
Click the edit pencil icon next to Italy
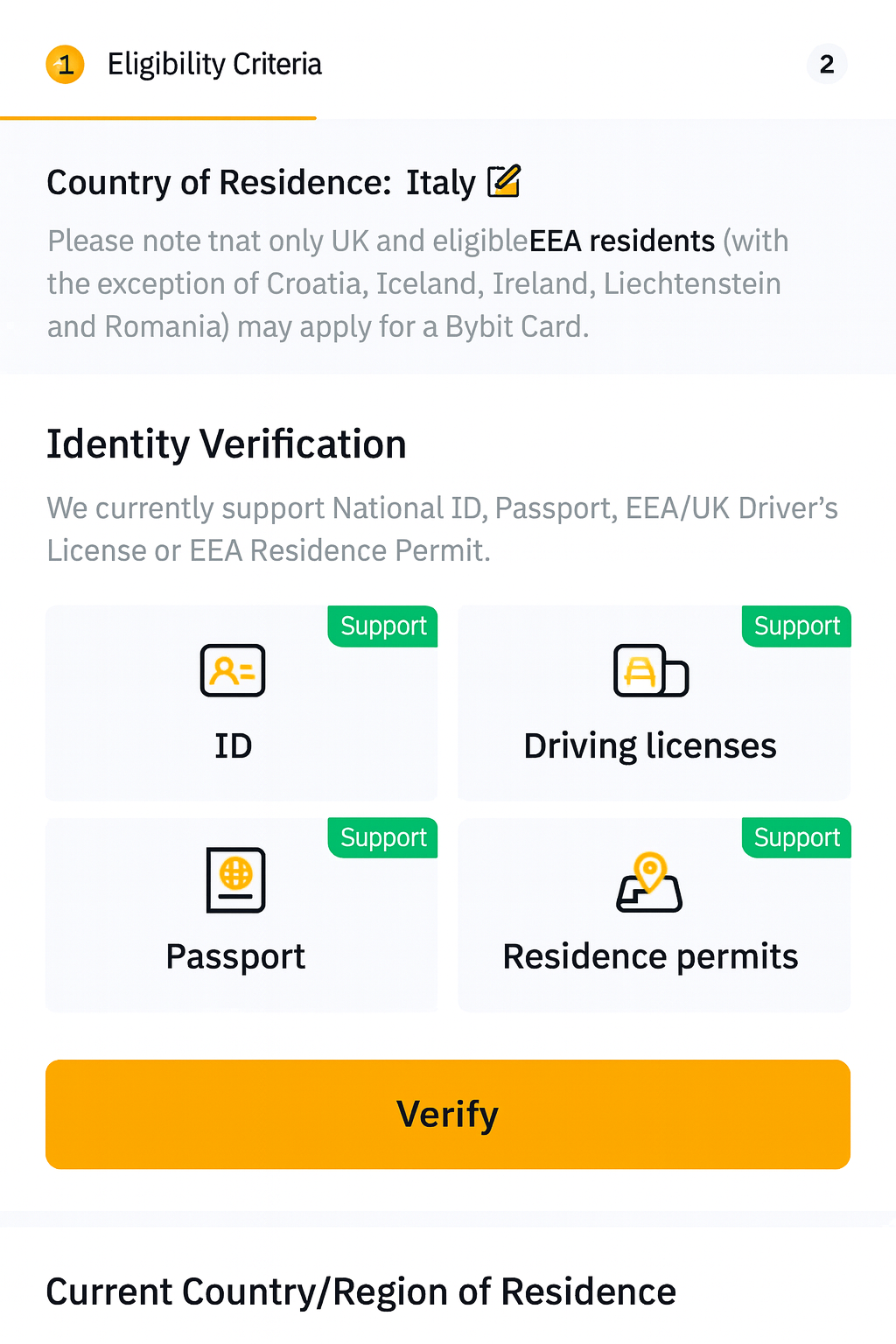pyautogui.click(x=506, y=181)
